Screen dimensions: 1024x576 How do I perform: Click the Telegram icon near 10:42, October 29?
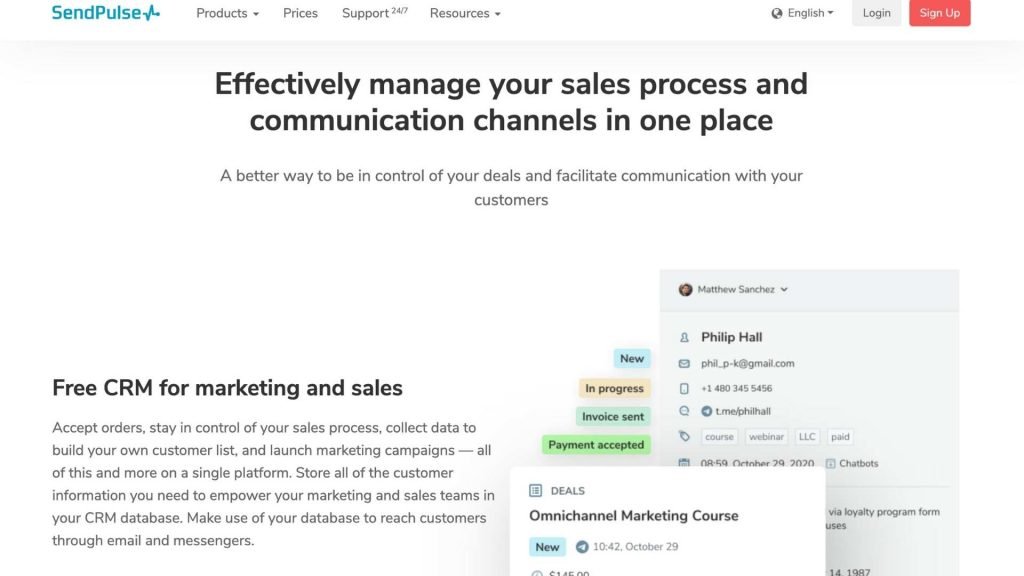point(582,547)
